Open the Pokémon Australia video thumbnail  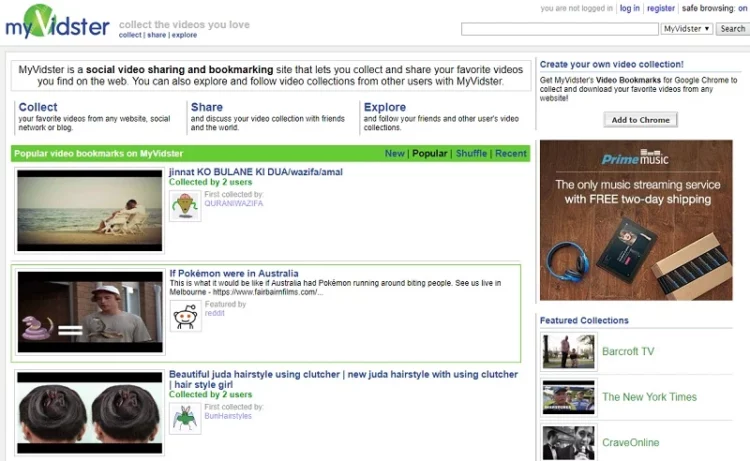(x=90, y=312)
